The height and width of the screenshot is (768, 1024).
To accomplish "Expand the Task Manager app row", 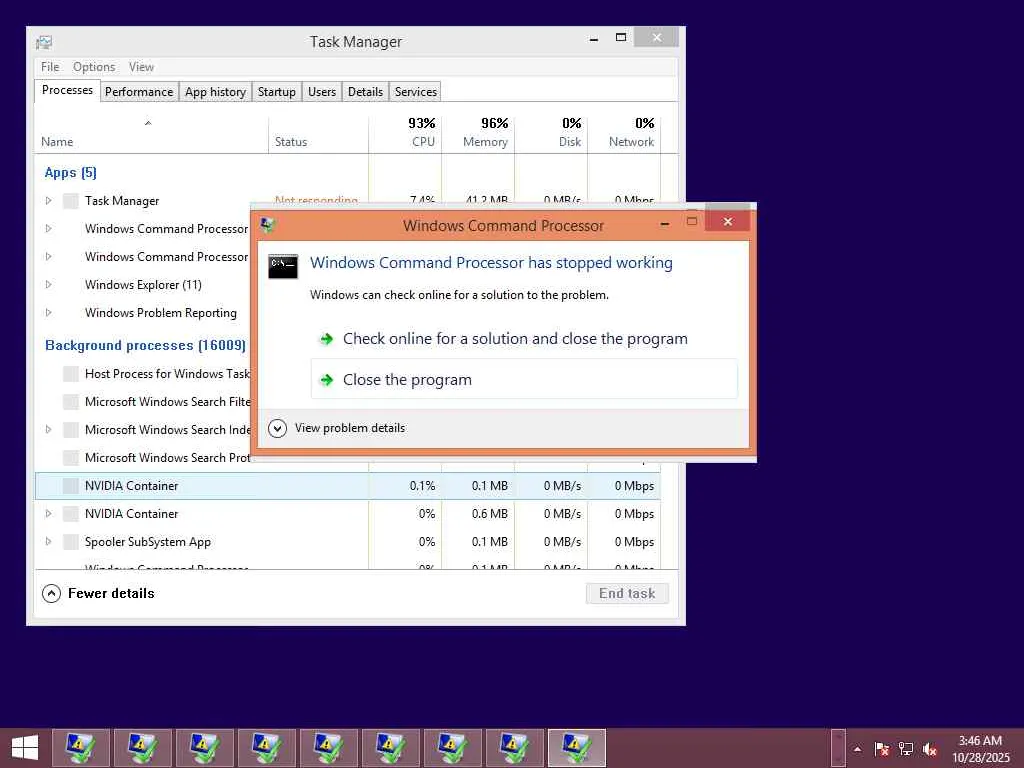I will click(48, 200).
